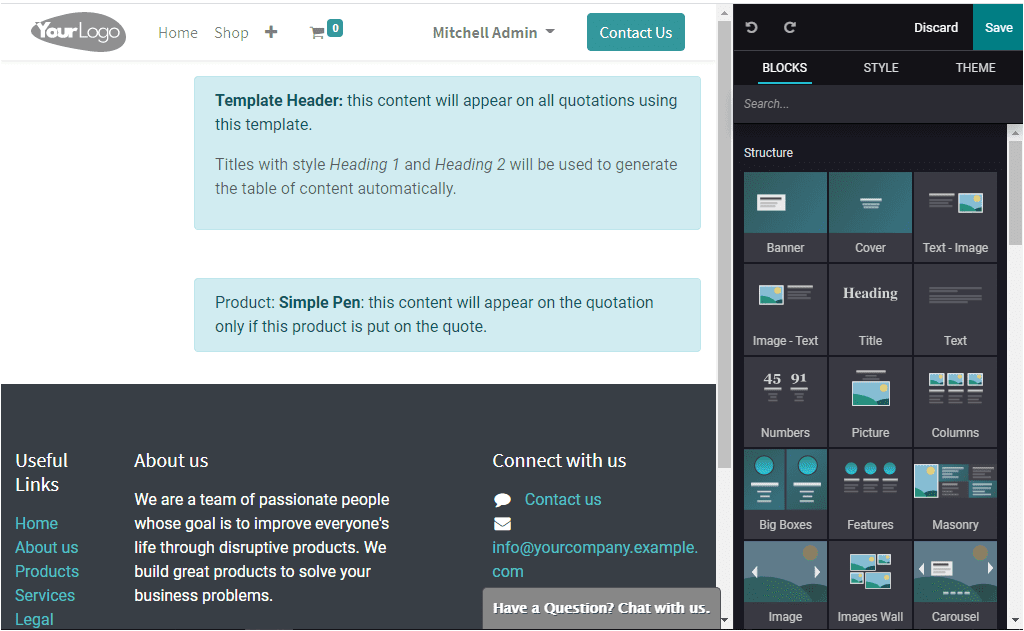Click the Save button
The width and height of the screenshot is (1024, 631).
pos(997,27)
